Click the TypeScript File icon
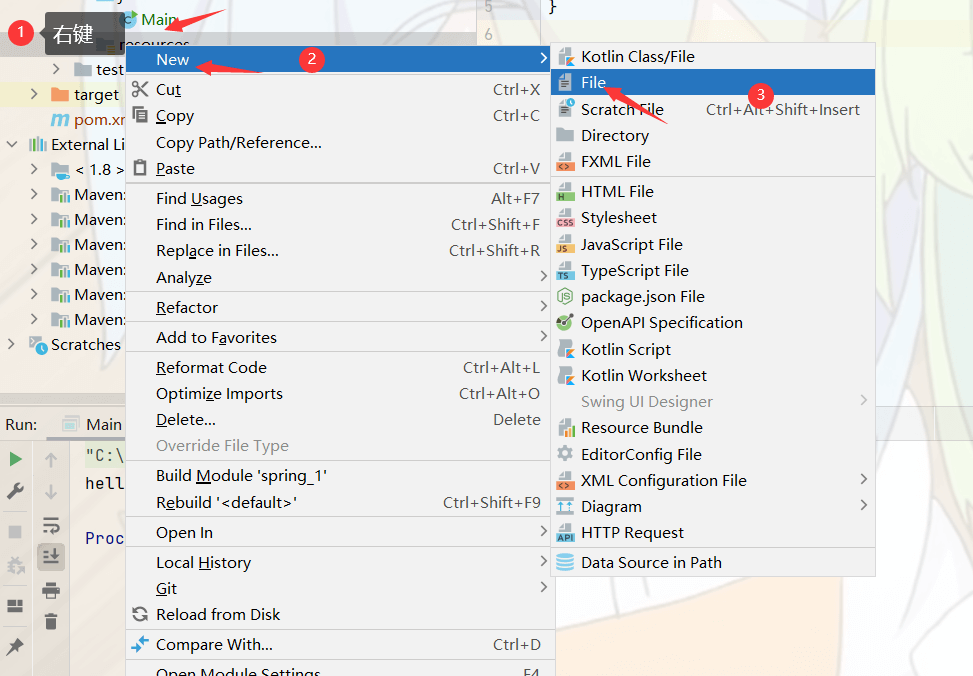 point(565,271)
